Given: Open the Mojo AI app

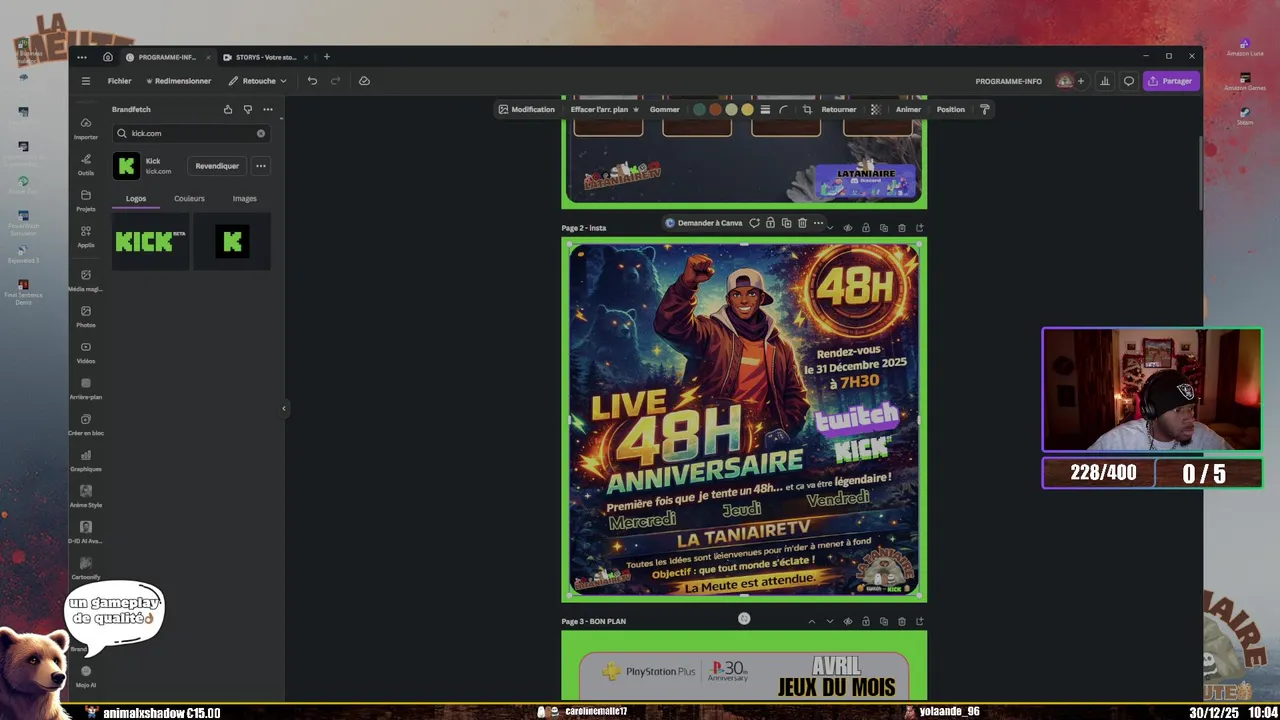Looking at the screenshot, I should tap(85, 676).
